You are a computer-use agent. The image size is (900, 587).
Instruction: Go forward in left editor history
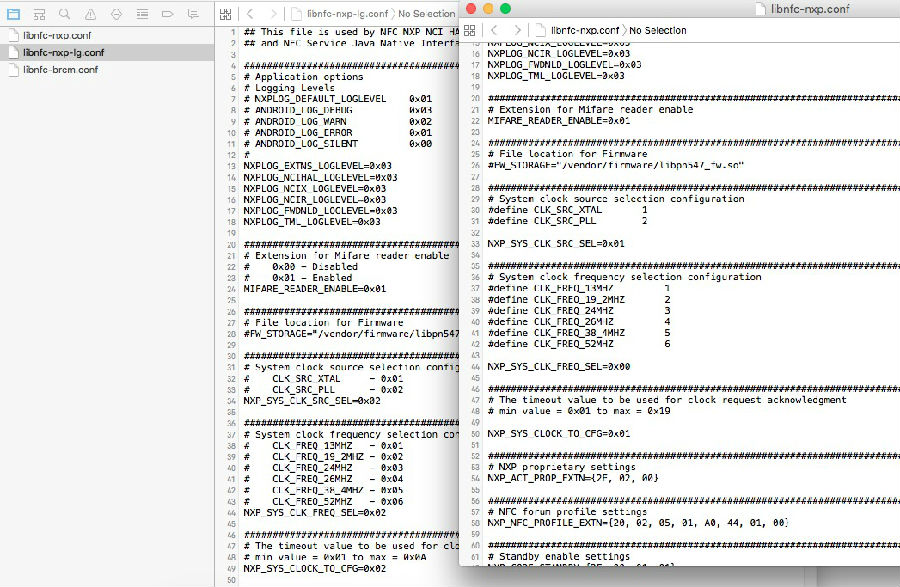[272, 14]
